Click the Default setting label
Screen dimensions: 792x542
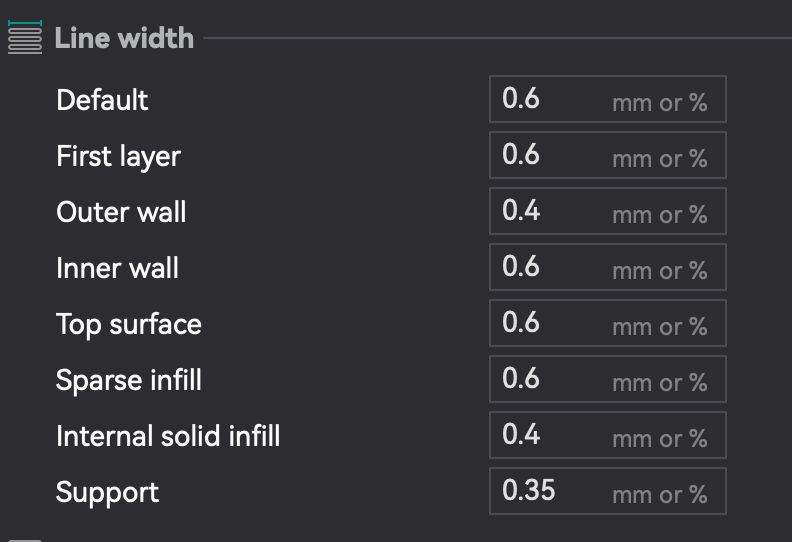click(x=102, y=100)
